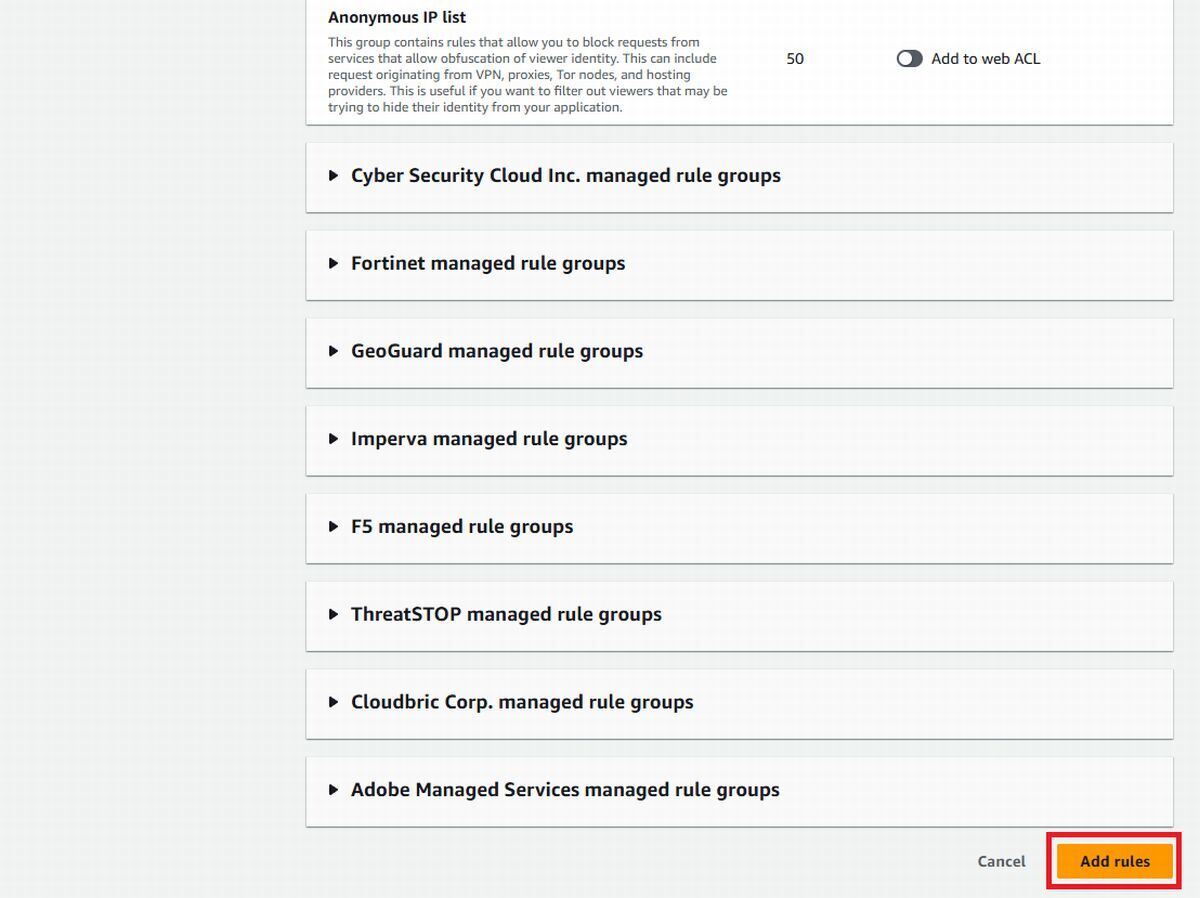Click the arrow icon next to ThreatSTOP

click(334, 615)
